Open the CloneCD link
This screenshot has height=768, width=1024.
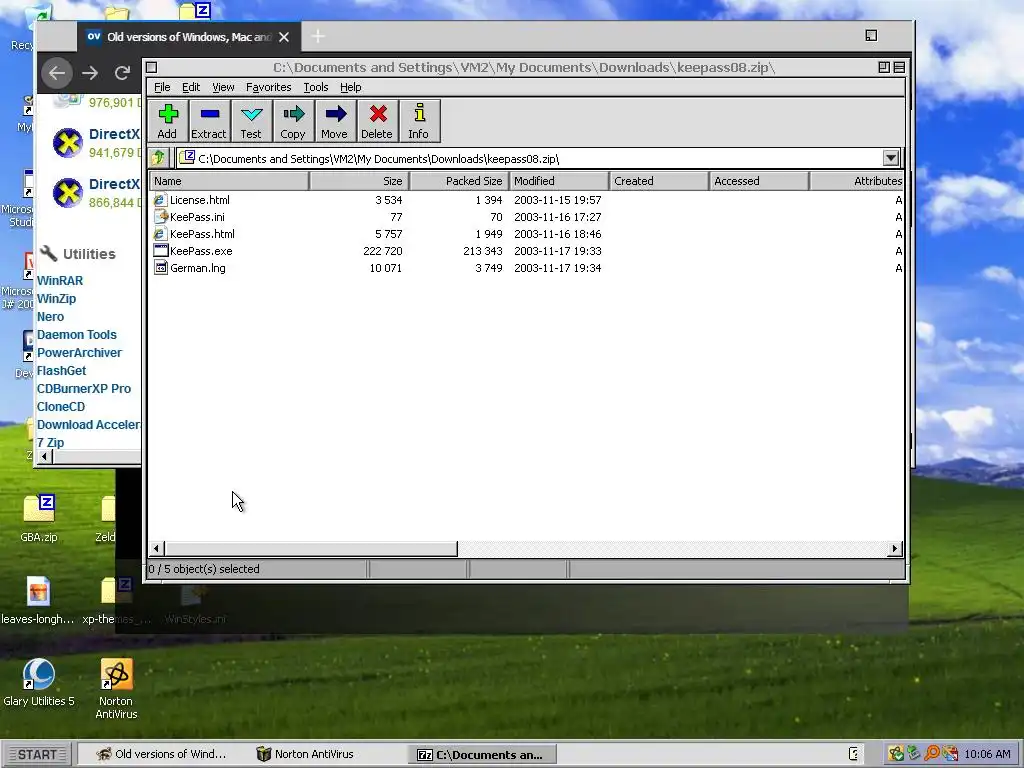coord(61,406)
